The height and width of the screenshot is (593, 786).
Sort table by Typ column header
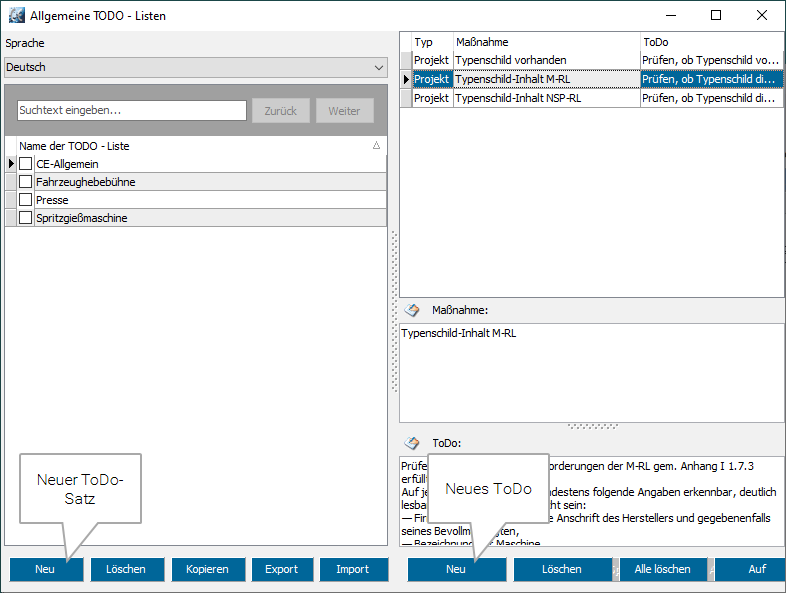[x=431, y=42]
